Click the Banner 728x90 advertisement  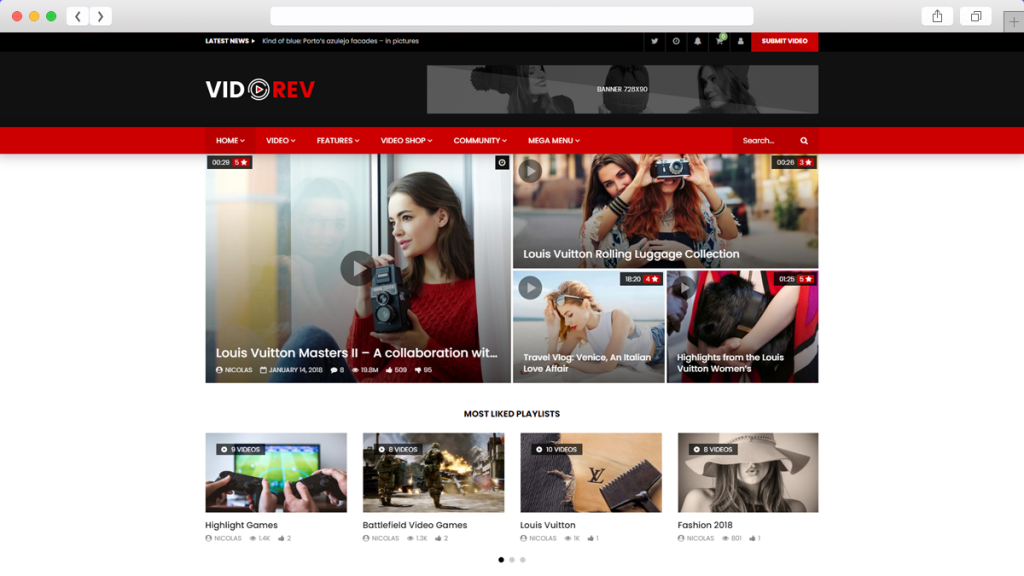click(622, 89)
